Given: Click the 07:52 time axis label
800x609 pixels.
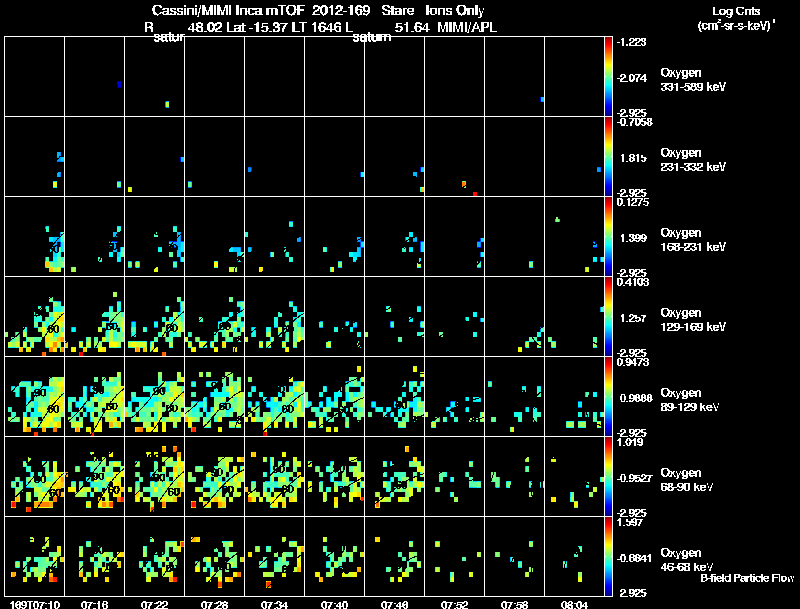Looking at the screenshot, I should tap(454, 605).
